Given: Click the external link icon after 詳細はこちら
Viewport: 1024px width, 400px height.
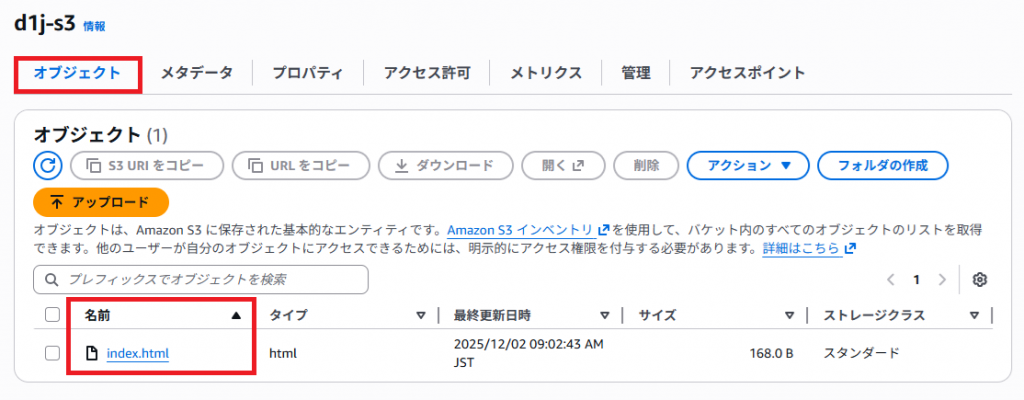Looking at the screenshot, I should click(x=850, y=248).
